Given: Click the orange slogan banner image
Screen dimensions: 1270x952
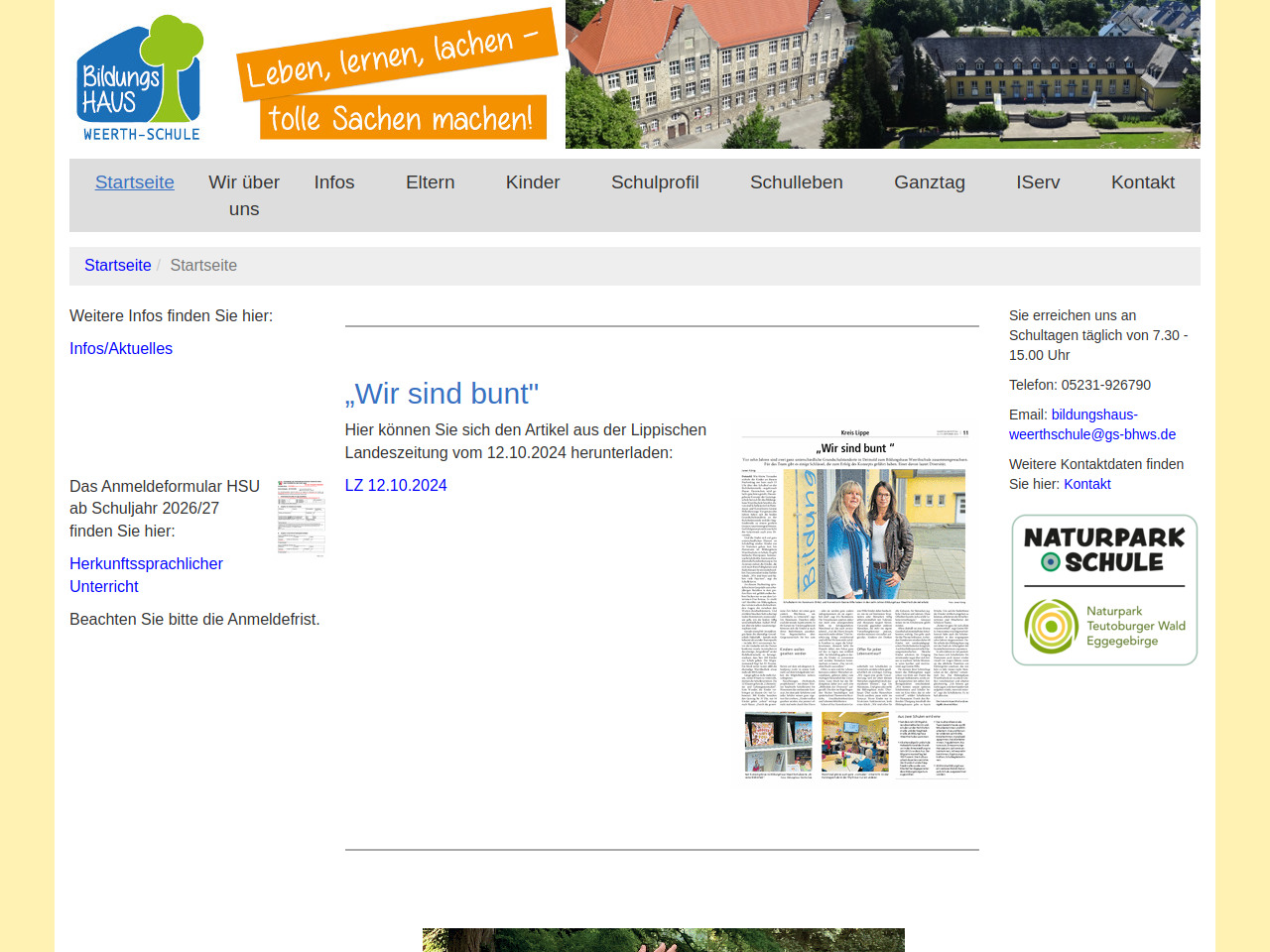Looking at the screenshot, I should pyautogui.click(x=397, y=75).
